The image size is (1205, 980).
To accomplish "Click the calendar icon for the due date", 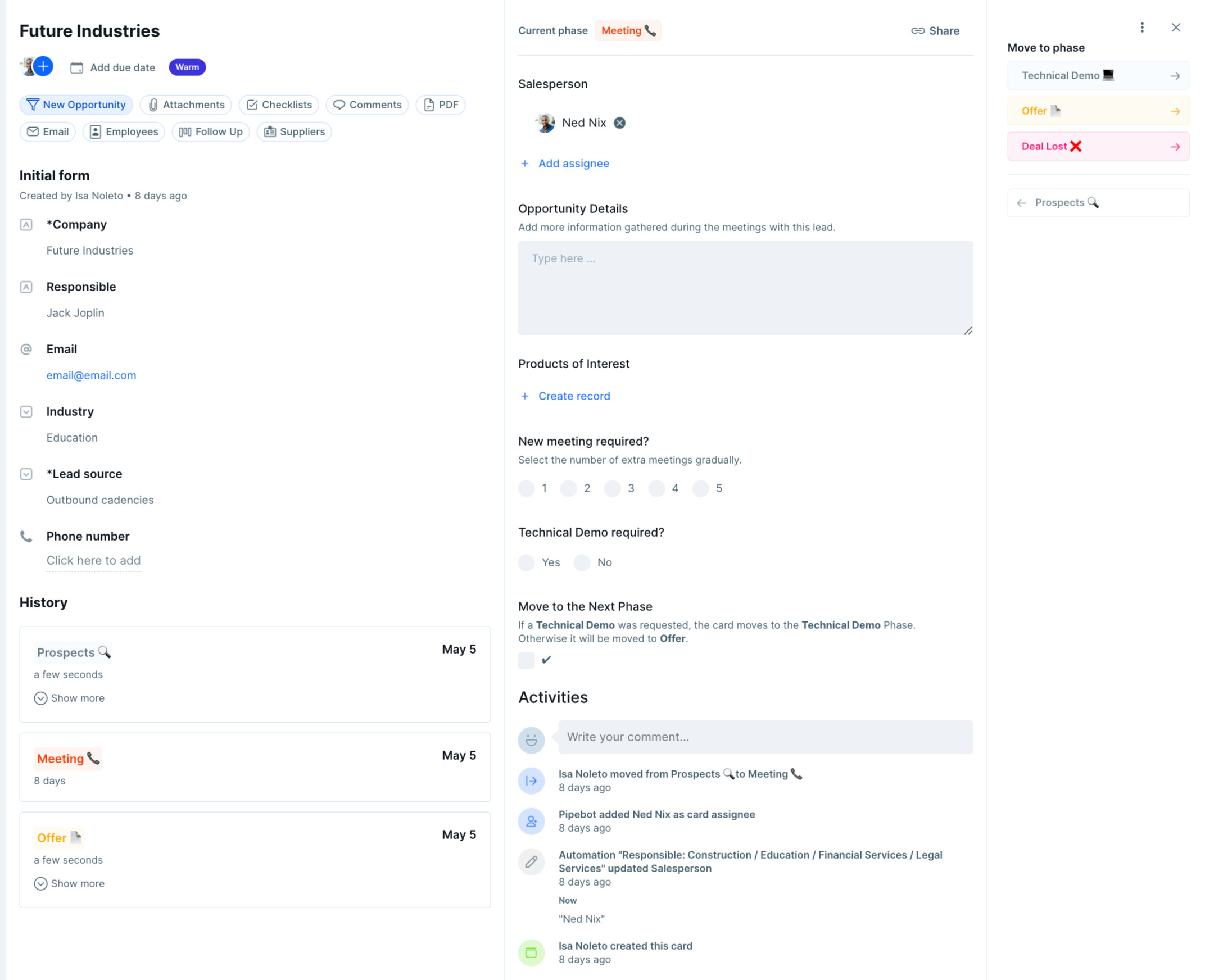I will pyautogui.click(x=77, y=68).
